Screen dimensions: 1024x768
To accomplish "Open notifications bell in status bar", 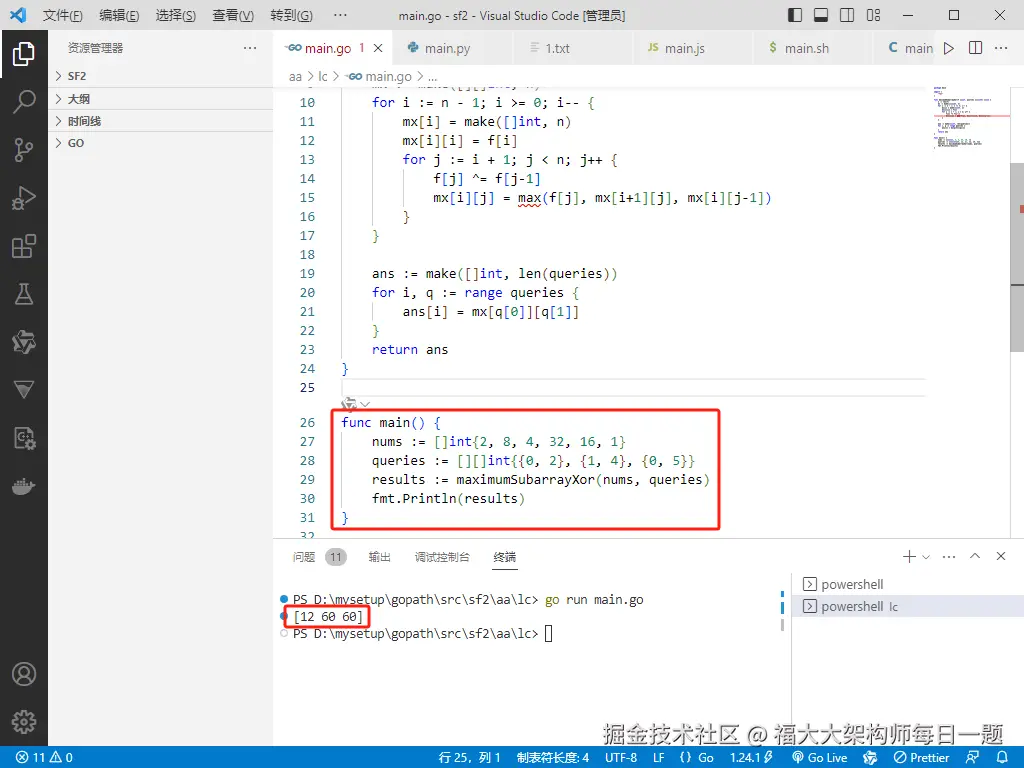I will pos(1002,758).
